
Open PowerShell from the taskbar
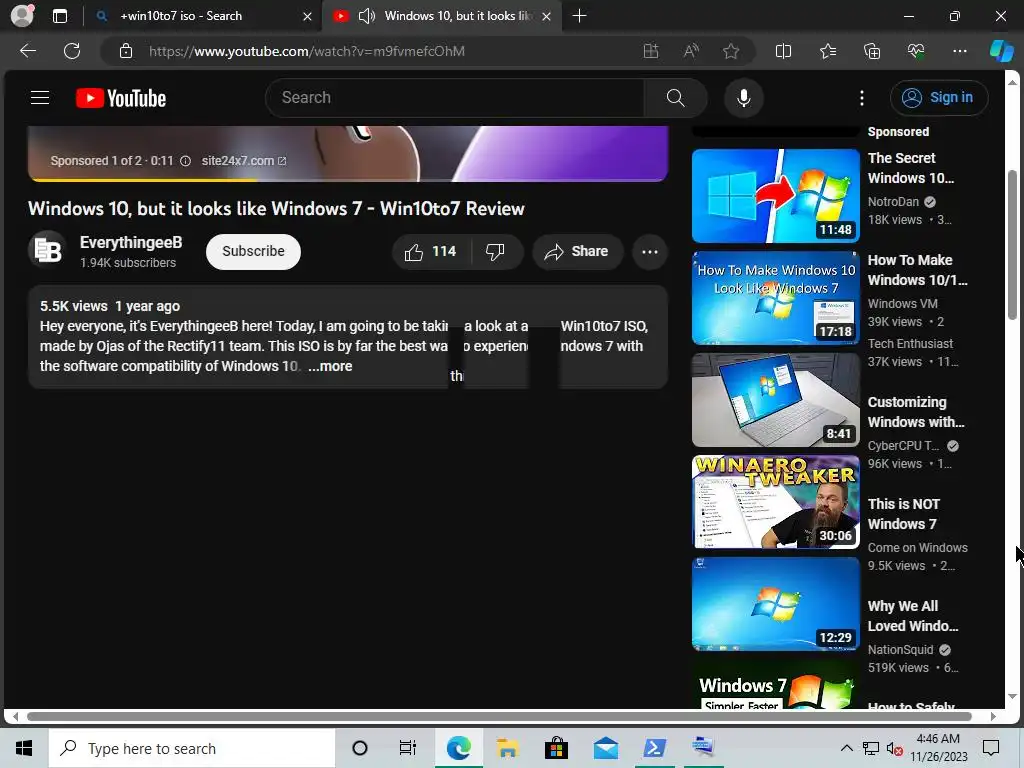654,748
